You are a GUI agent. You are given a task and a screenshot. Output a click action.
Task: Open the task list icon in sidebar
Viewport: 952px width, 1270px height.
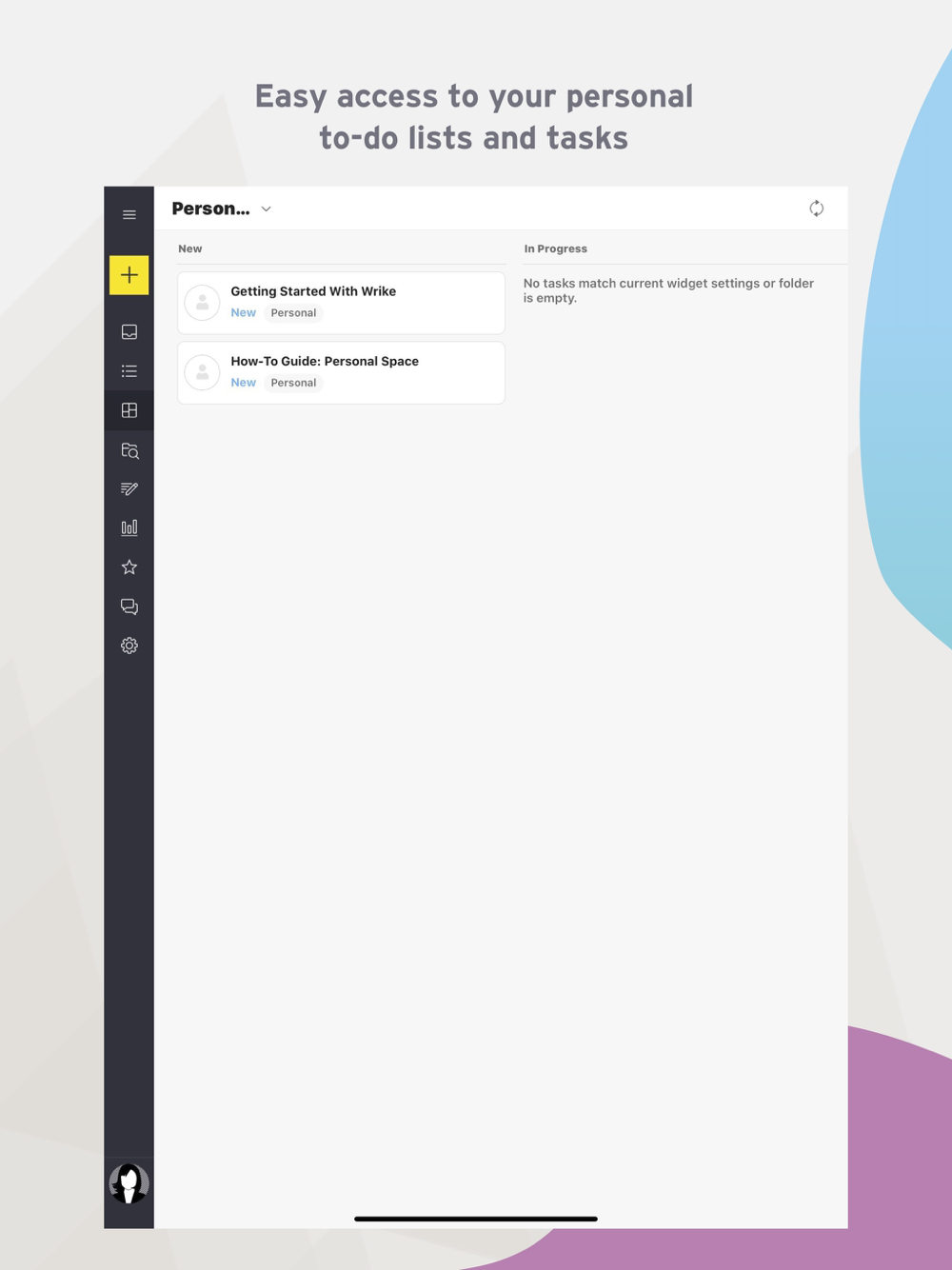point(129,371)
